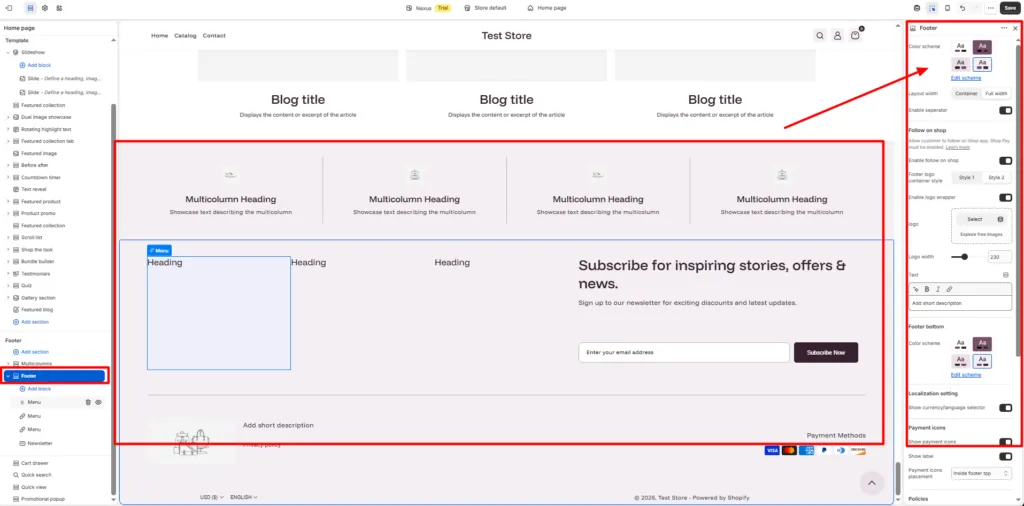Click the Undo arrow icon
This screenshot has height=506, width=1024.
point(963,8)
